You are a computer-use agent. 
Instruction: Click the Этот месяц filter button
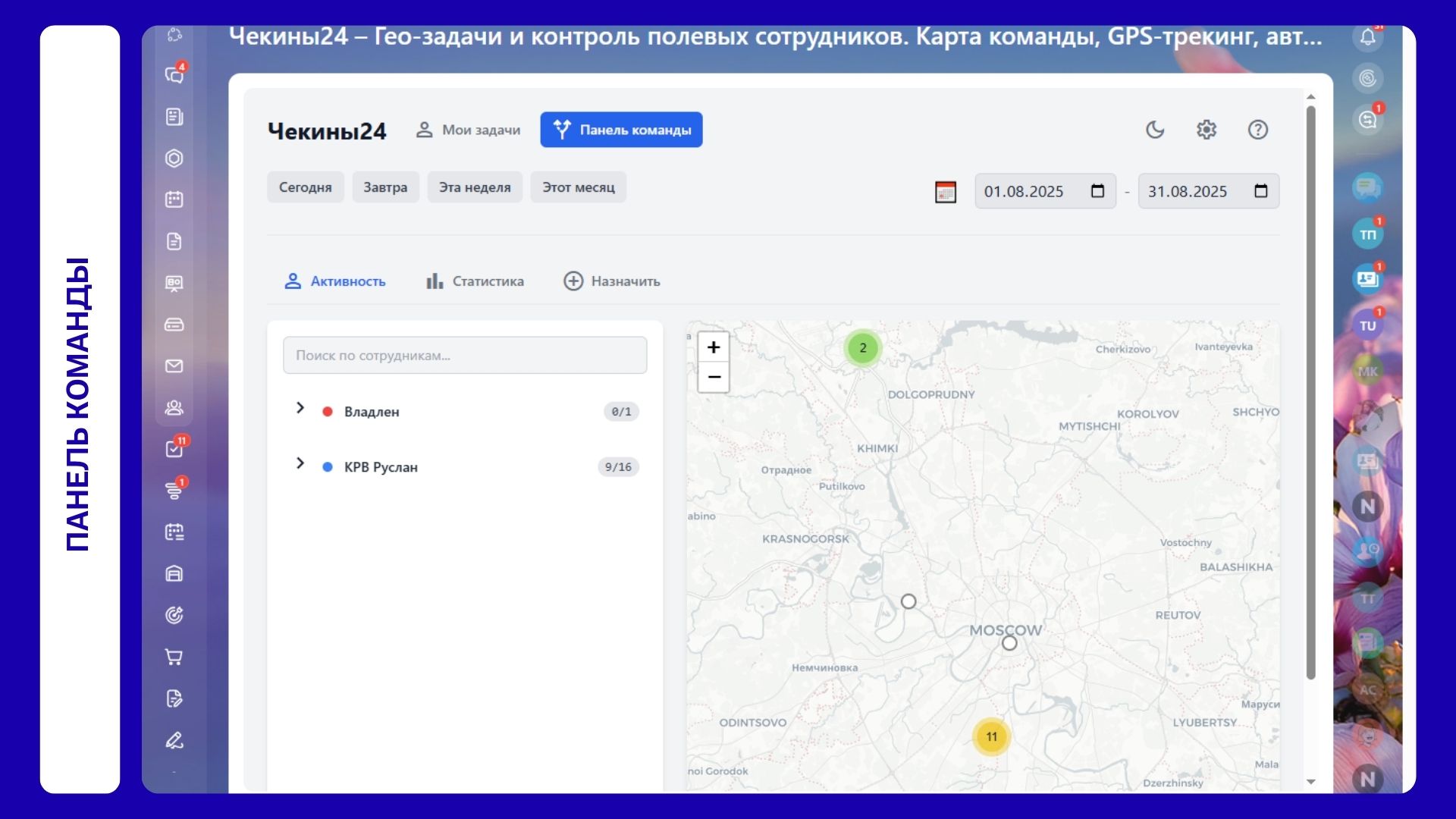tap(578, 187)
